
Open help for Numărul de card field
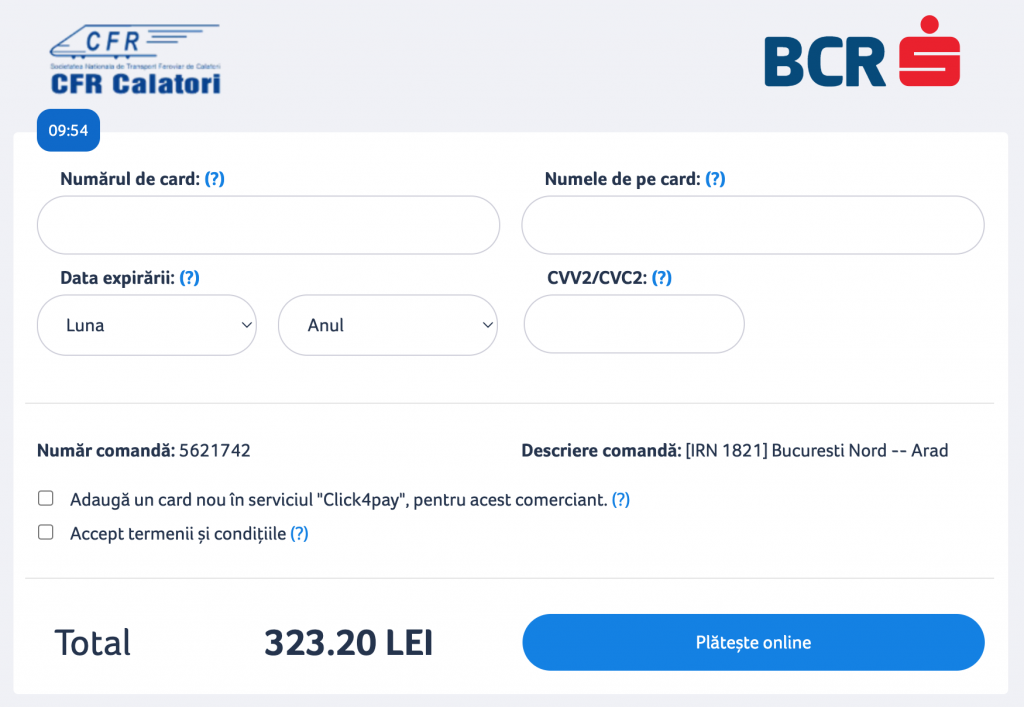click(216, 179)
